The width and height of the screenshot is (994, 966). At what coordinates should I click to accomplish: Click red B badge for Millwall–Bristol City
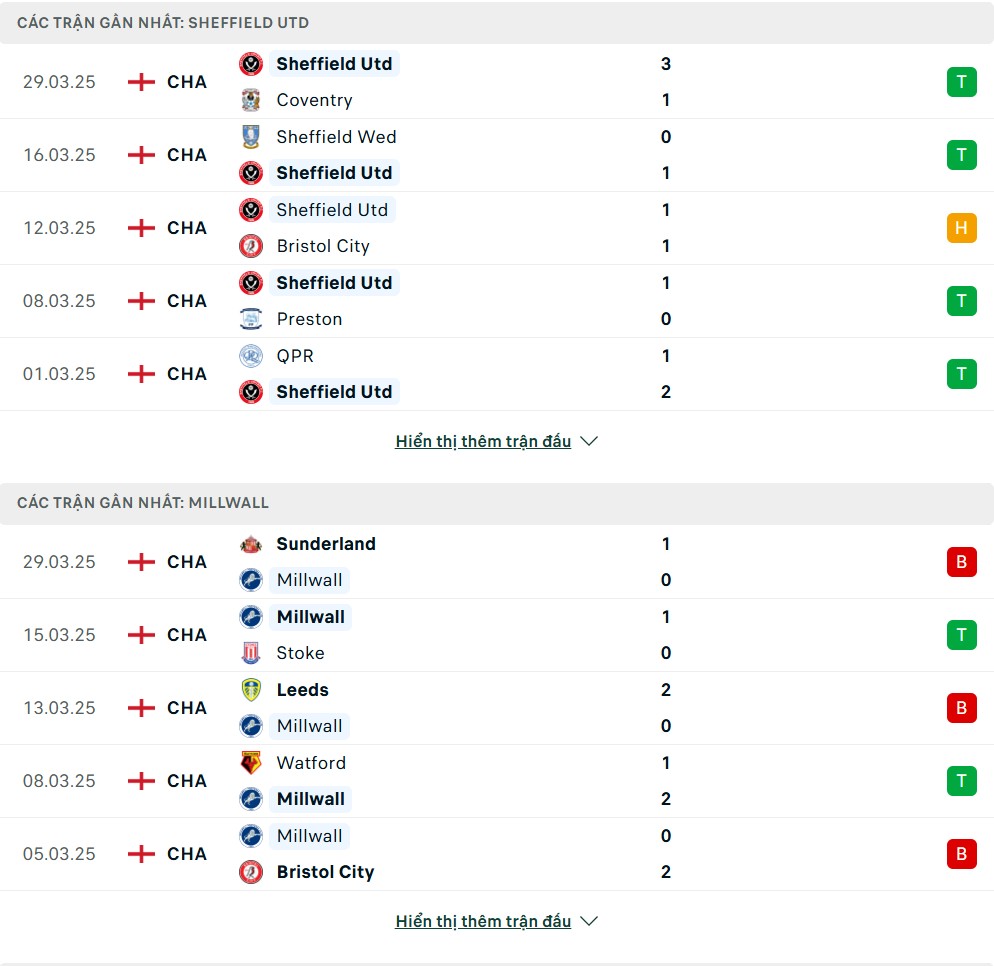click(x=961, y=854)
